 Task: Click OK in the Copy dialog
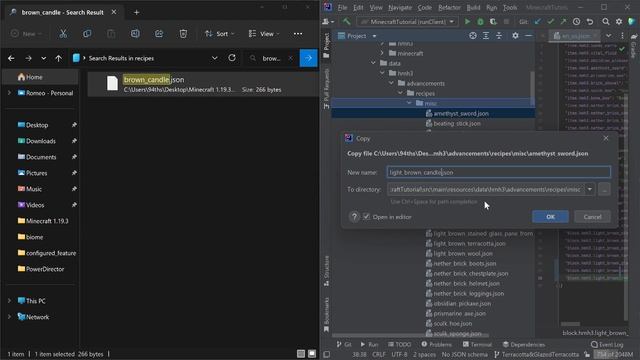(550, 217)
